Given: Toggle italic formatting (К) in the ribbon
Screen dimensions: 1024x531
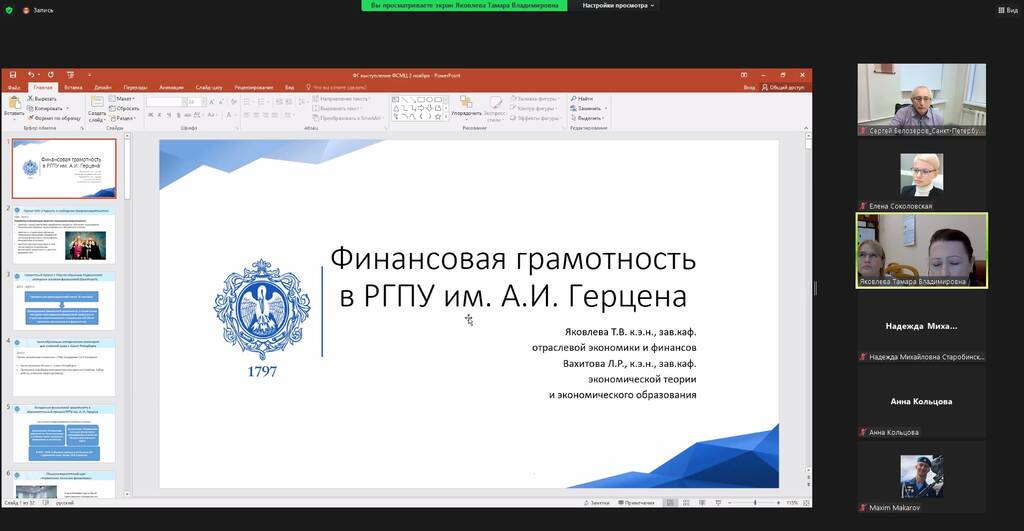Looking at the screenshot, I should (x=159, y=115).
